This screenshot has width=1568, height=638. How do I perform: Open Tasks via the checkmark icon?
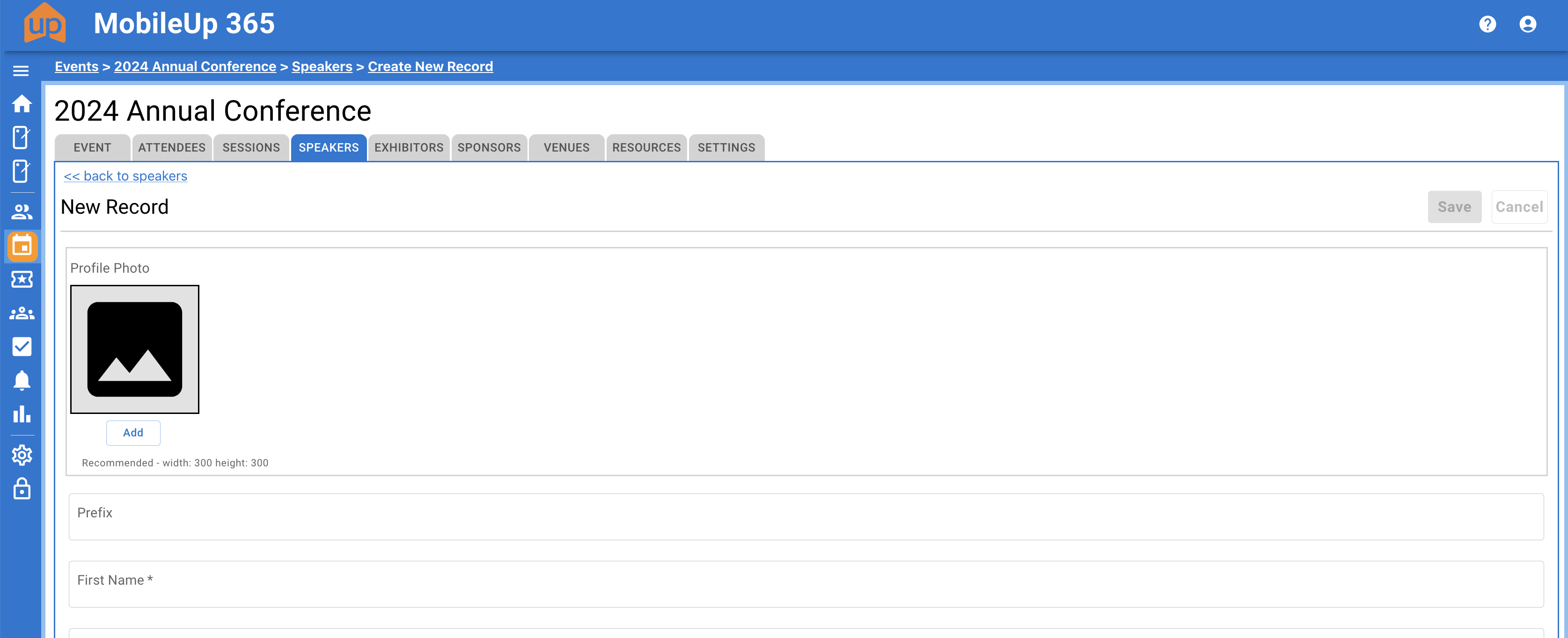click(x=22, y=346)
